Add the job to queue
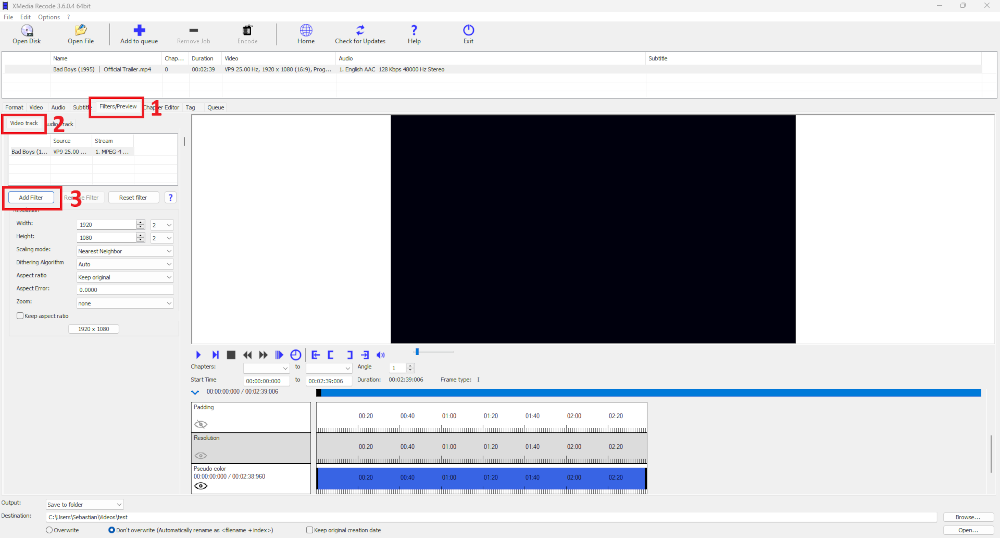The height and width of the screenshot is (538, 1000). pos(139,34)
